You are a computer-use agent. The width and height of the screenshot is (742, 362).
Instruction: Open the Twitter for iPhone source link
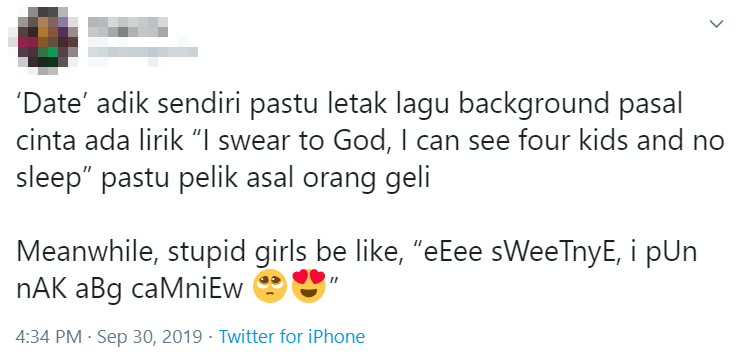pyautogui.click(x=292, y=337)
